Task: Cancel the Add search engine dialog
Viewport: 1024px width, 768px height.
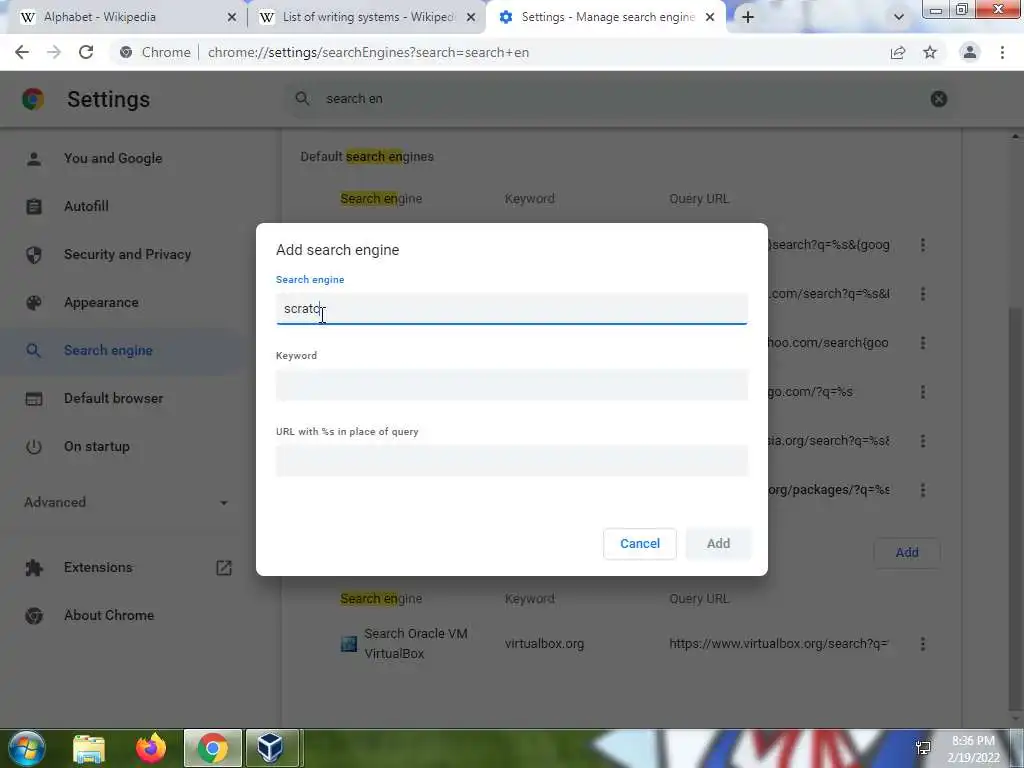Action: coord(639,543)
